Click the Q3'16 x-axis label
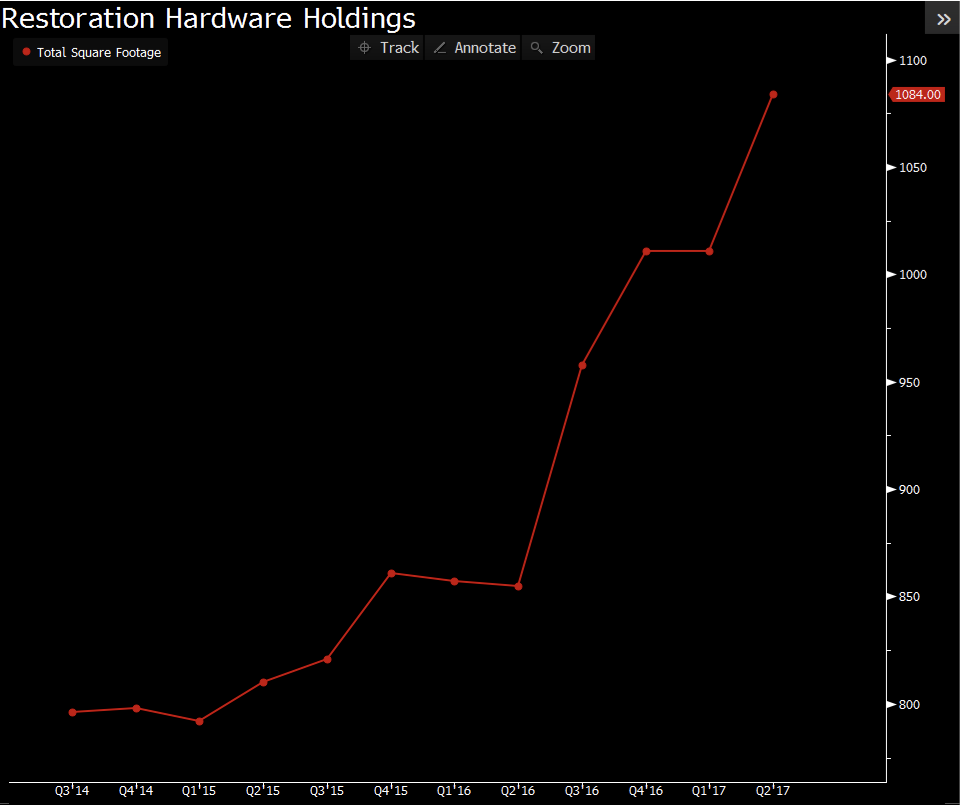 pyautogui.click(x=582, y=791)
